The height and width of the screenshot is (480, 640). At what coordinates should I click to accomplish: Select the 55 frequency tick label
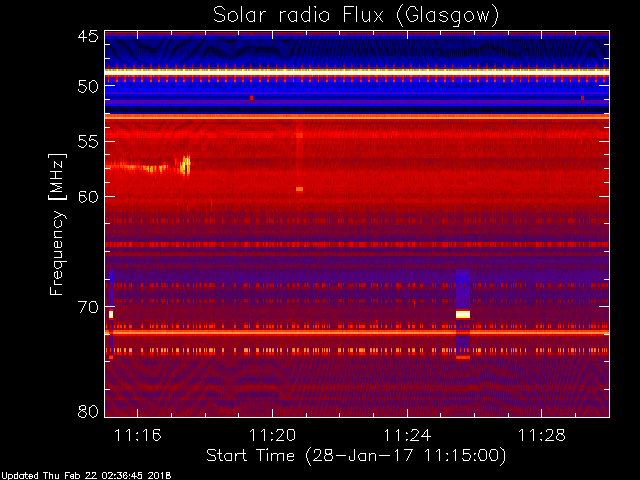88,142
